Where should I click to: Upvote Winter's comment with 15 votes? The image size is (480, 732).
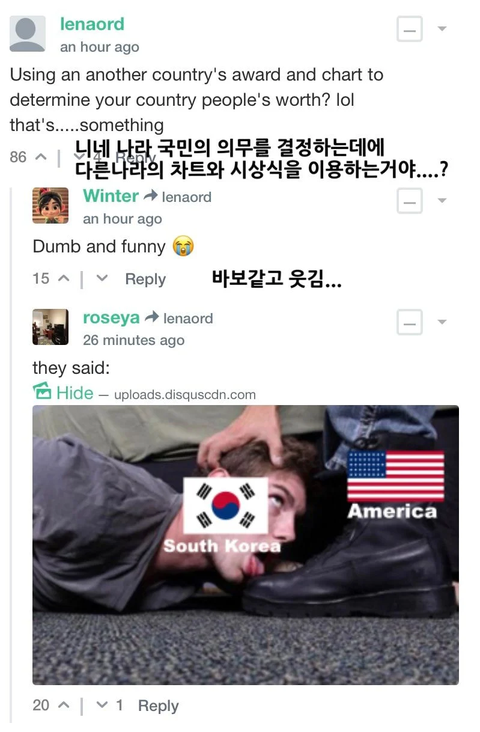pyautogui.click(x=64, y=279)
